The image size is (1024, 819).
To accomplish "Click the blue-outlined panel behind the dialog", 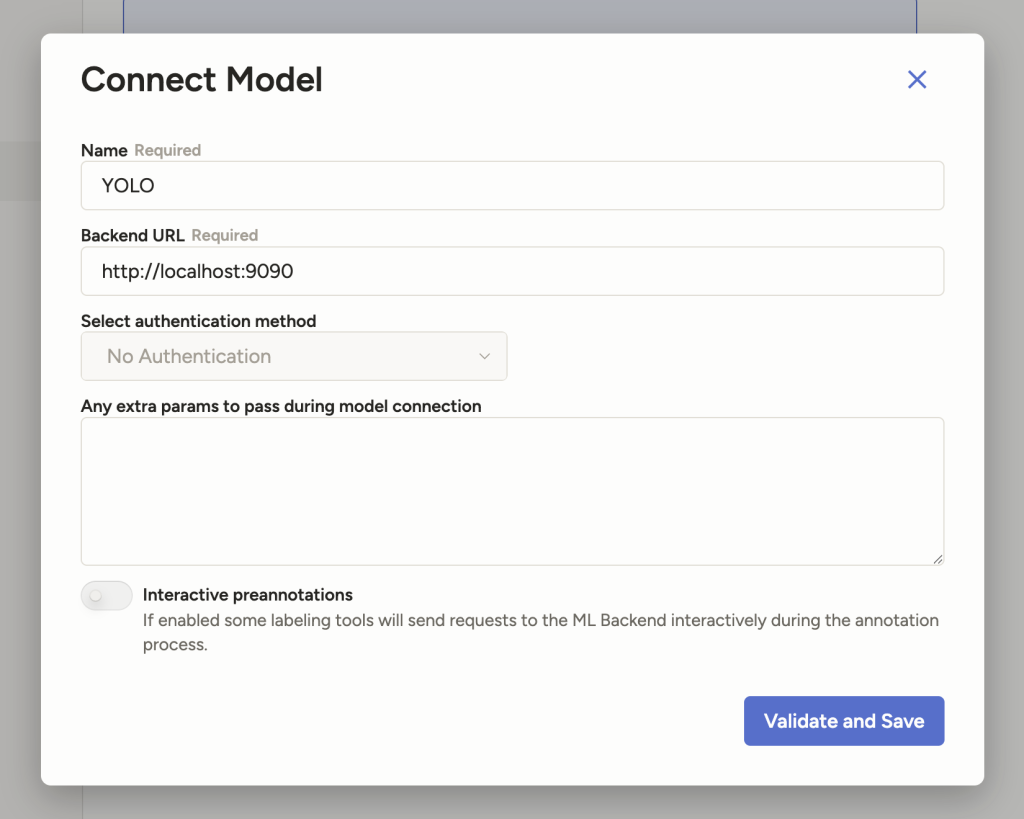I will pos(520,15).
